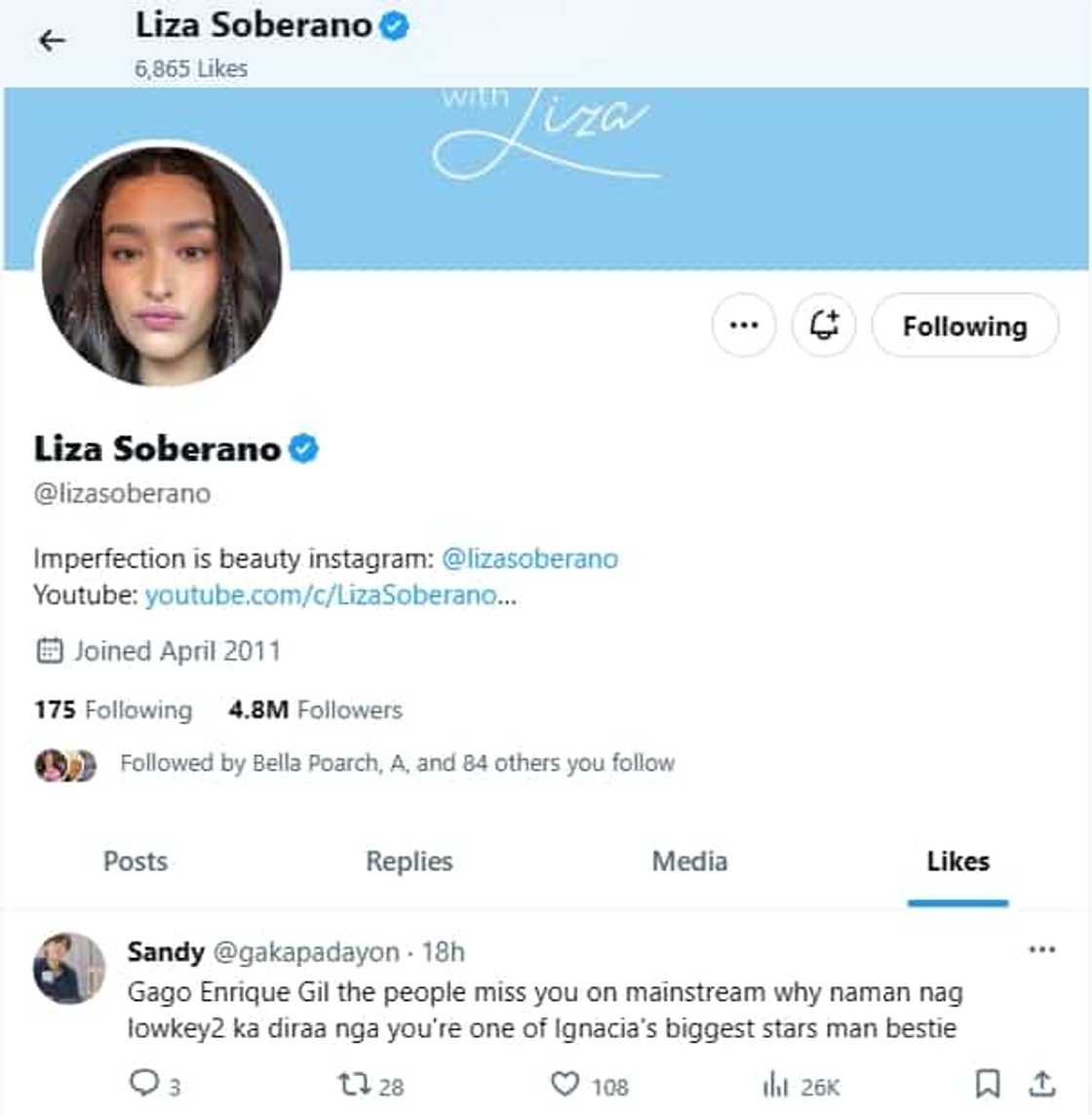This screenshot has height=1115, width=1092.
Task: Switch to the Media tab
Action: pyautogui.click(x=689, y=862)
